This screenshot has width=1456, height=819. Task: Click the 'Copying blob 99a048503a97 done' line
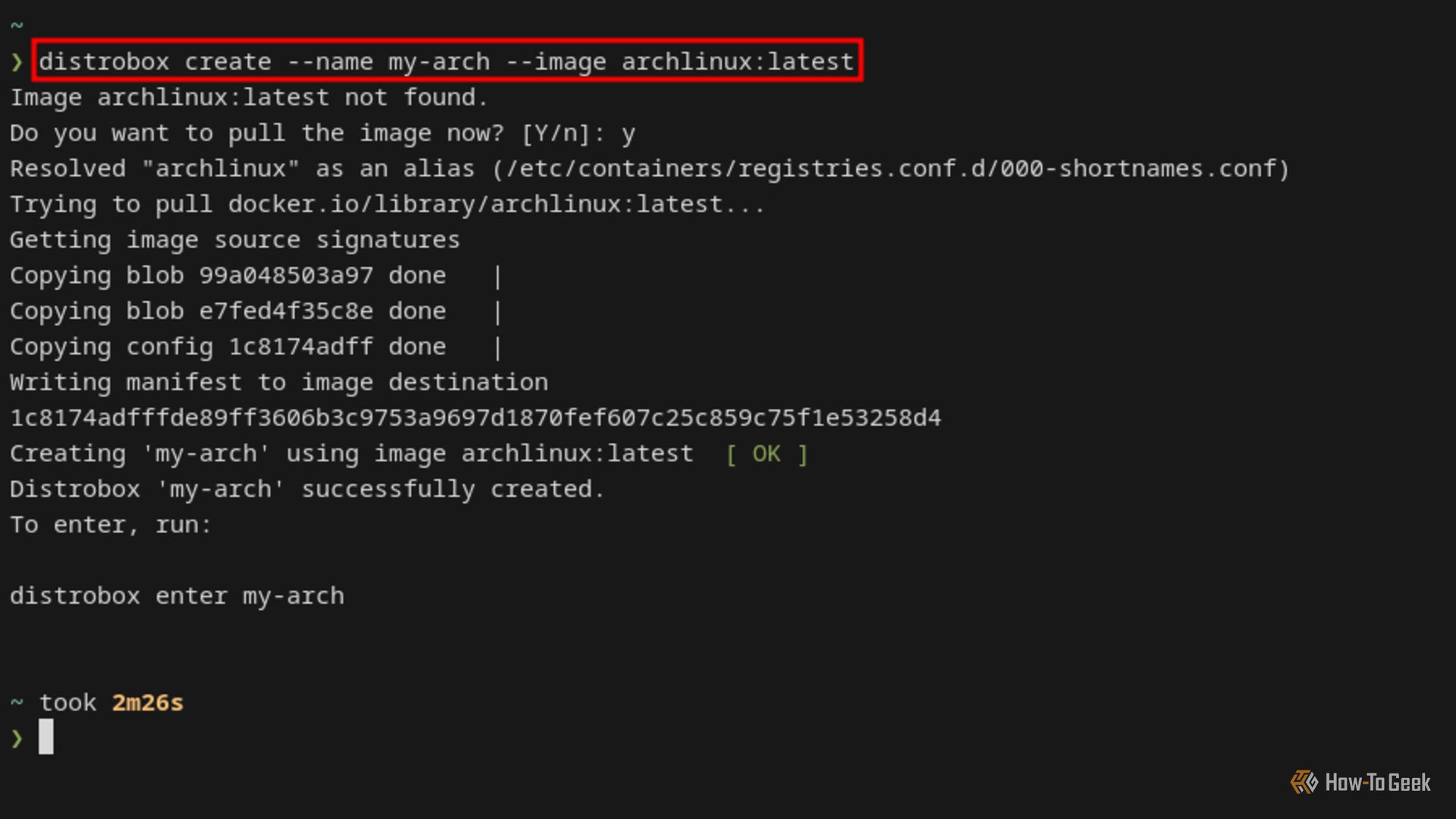click(227, 275)
